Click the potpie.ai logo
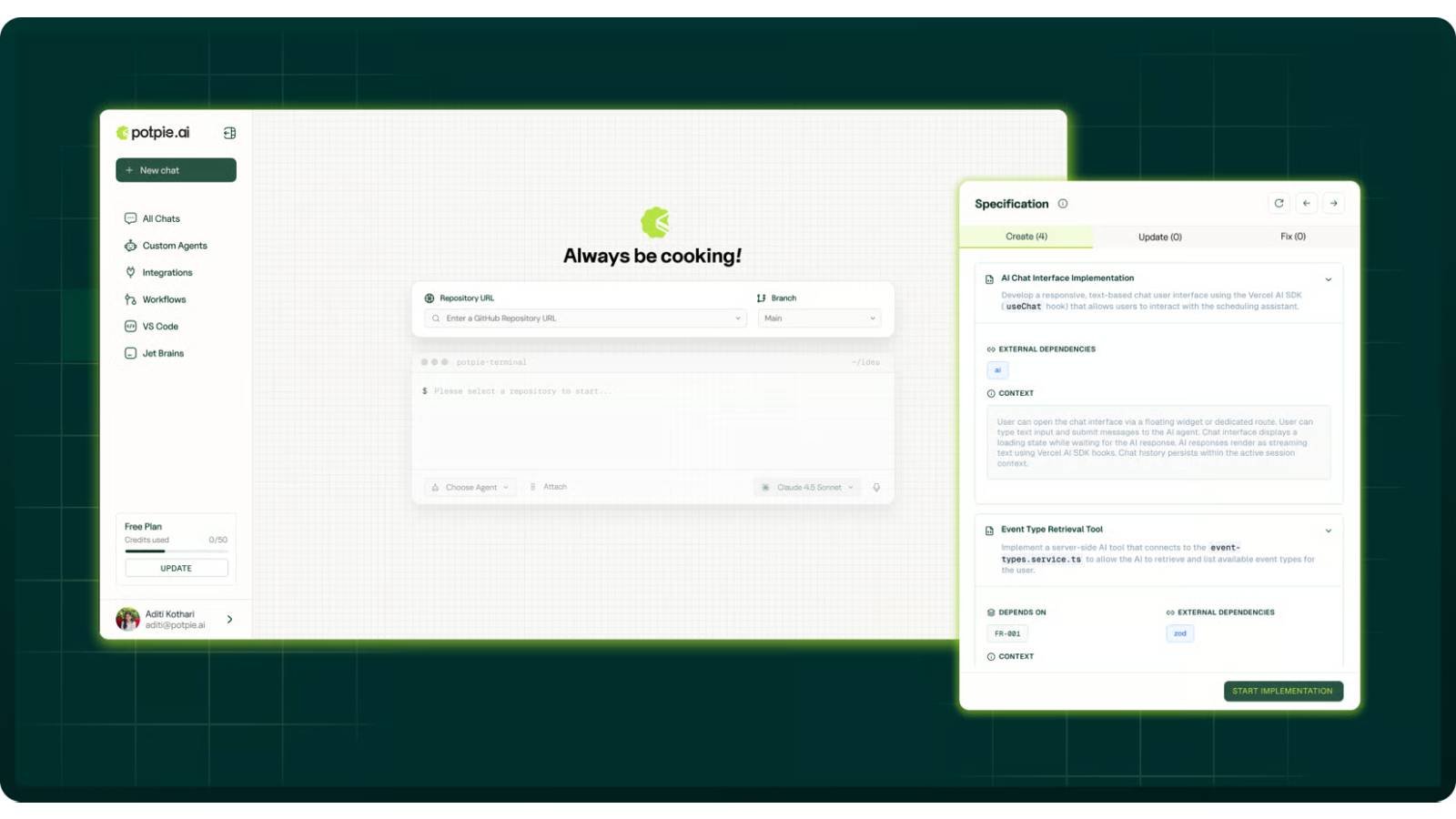Screen dimensions: 1456x819 pos(153,133)
